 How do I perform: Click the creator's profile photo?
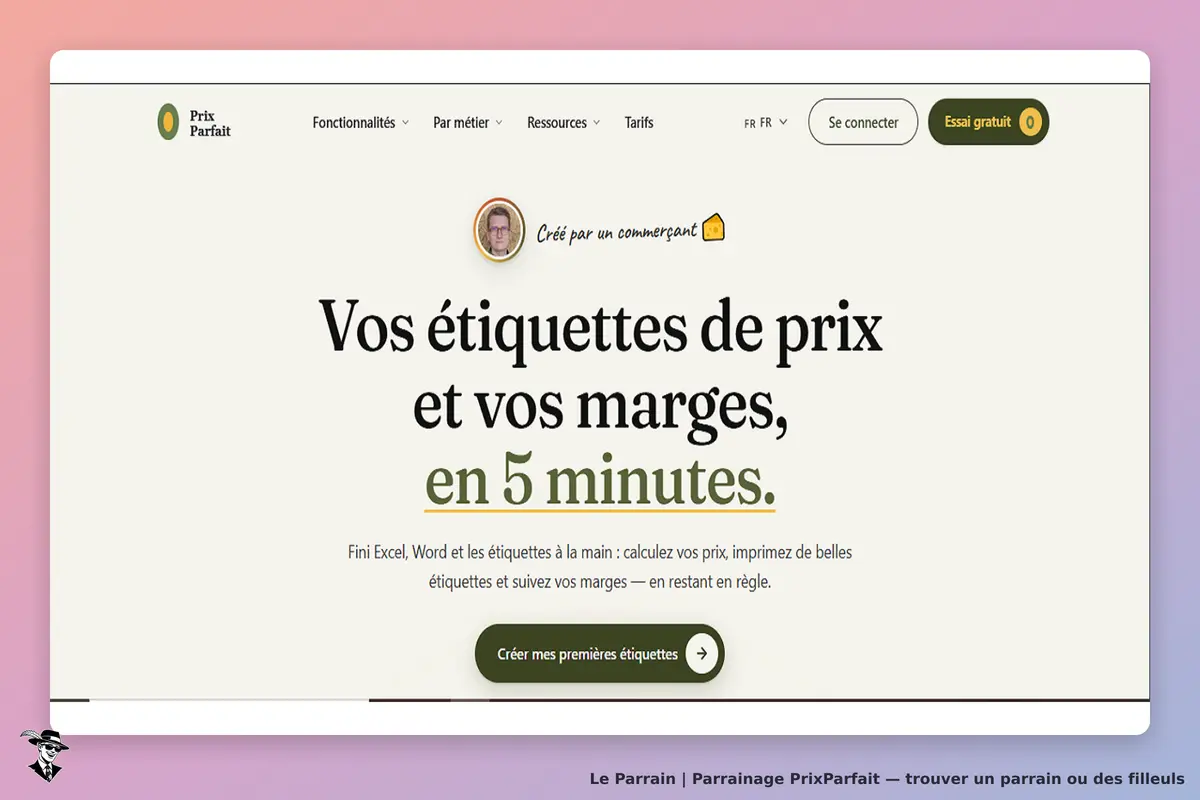(499, 229)
